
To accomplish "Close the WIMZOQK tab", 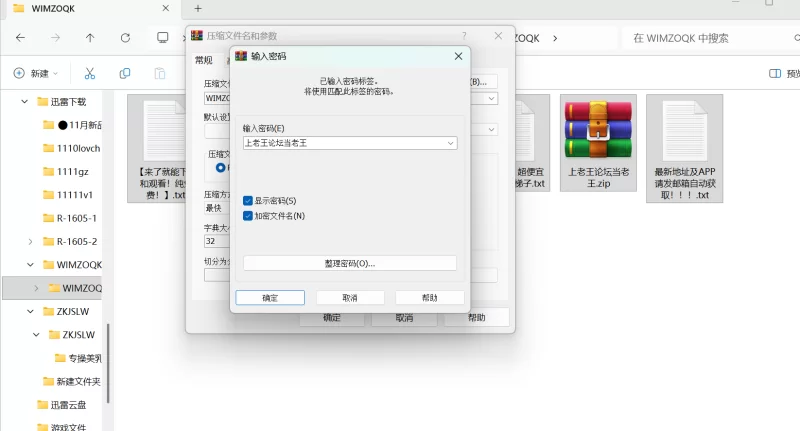I will (166, 8).
